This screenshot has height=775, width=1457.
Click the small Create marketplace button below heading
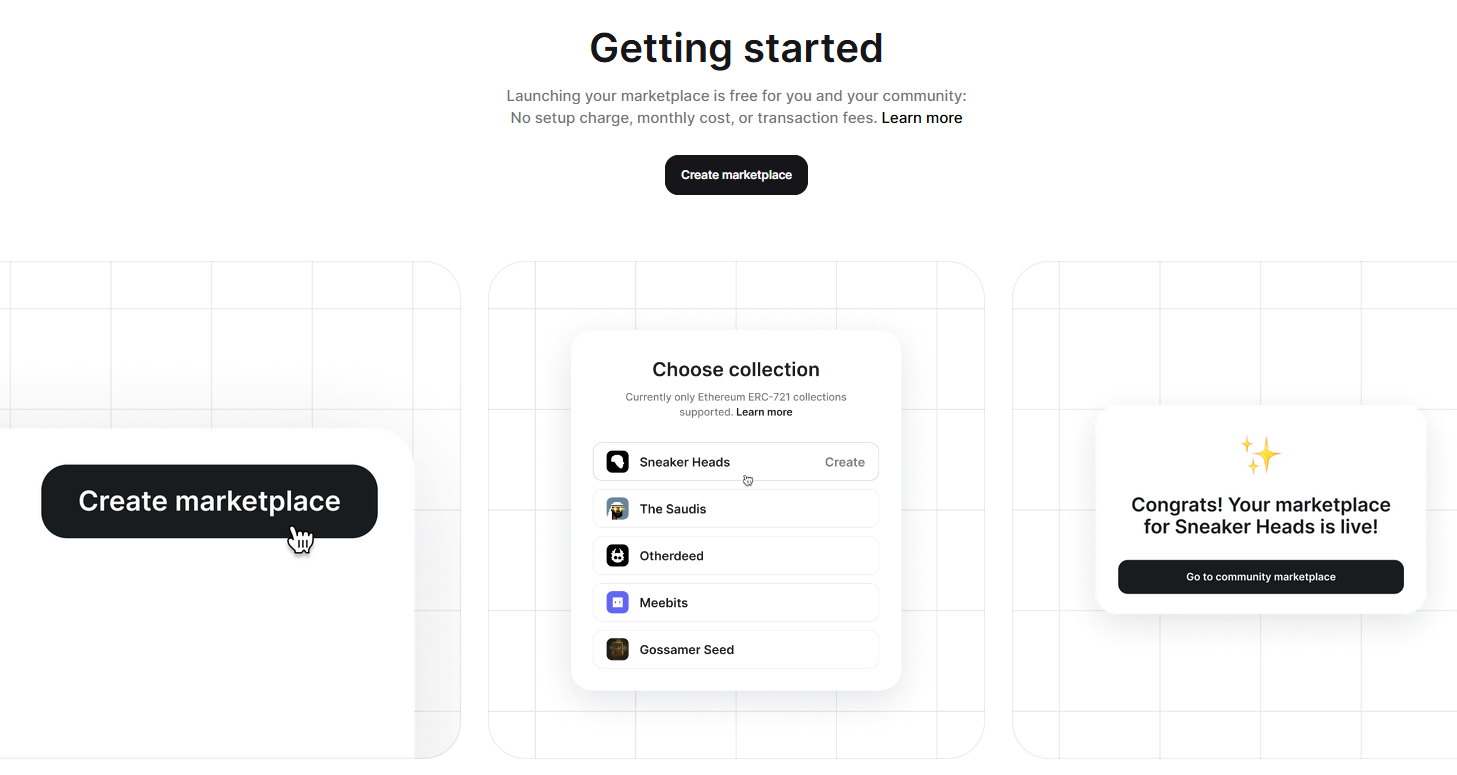736,175
